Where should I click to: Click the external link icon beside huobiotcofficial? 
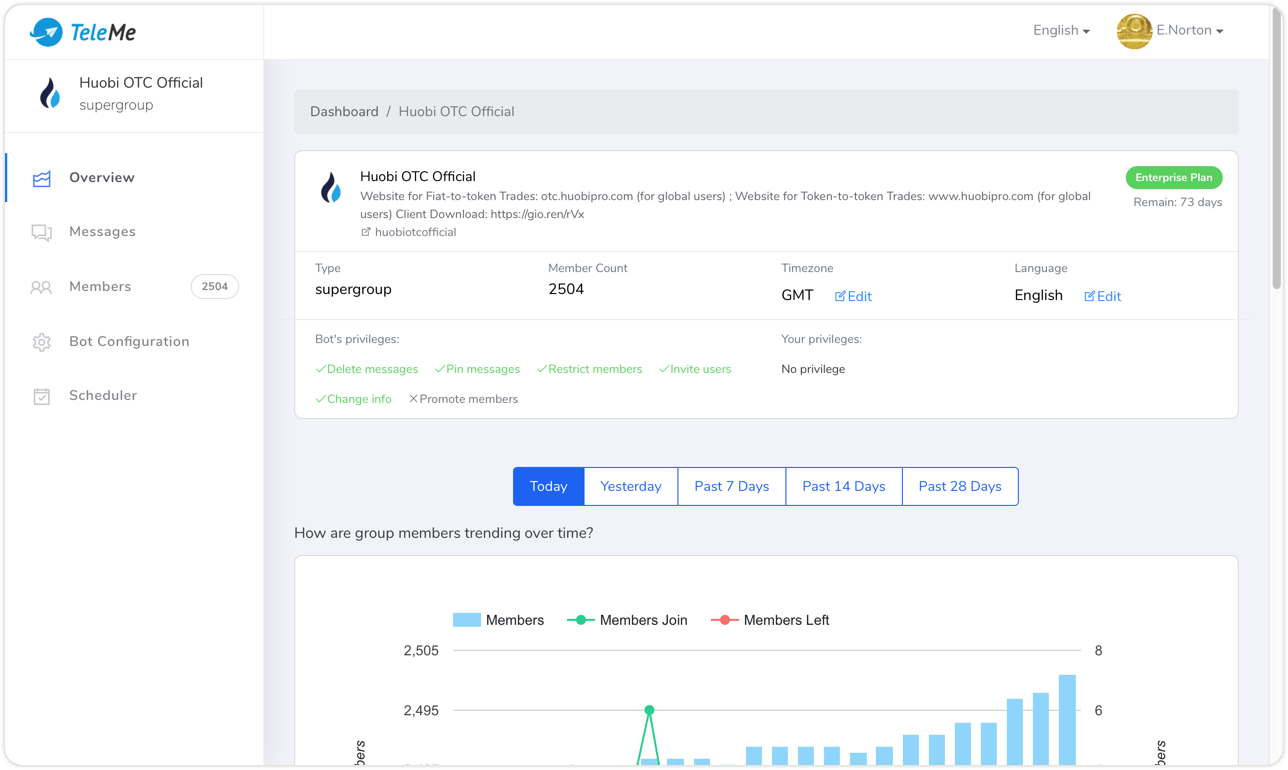pyautogui.click(x=366, y=232)
